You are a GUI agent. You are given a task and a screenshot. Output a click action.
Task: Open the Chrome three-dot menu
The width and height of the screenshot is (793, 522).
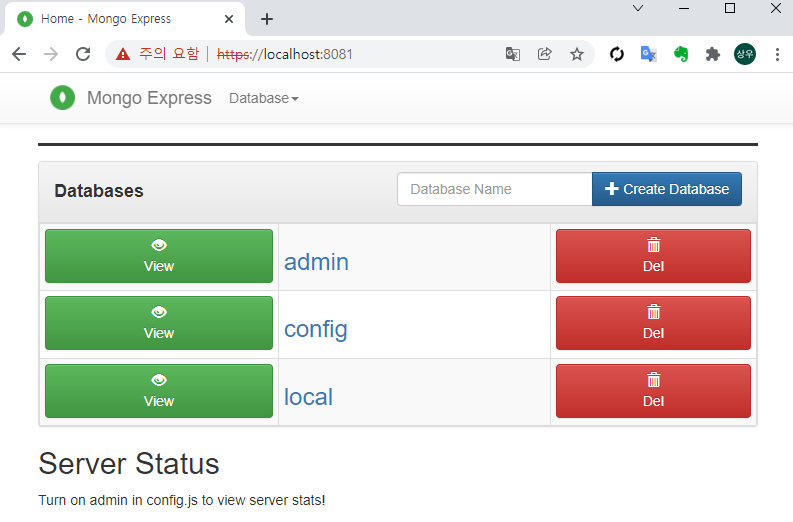[x=777, y=54]
